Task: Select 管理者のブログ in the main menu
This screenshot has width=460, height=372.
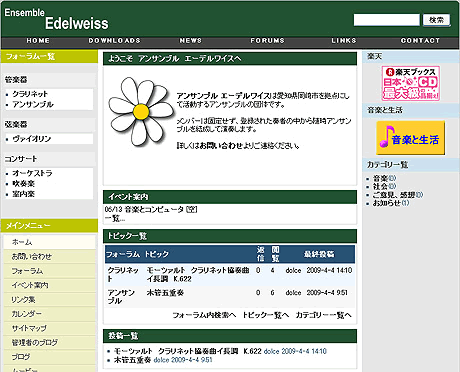Action: coord(50,342)
